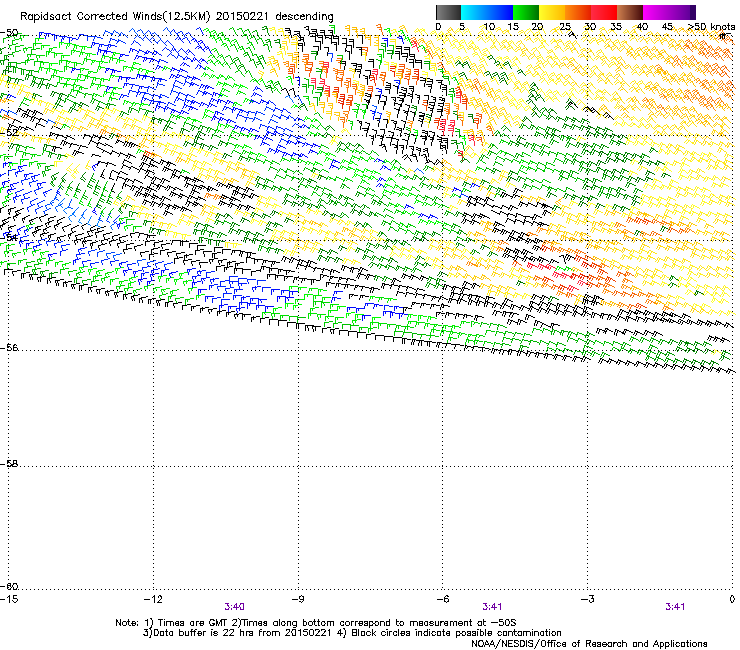Click the '>50 knots' legend label
The image size is (740, 650).
pos(711,27)
